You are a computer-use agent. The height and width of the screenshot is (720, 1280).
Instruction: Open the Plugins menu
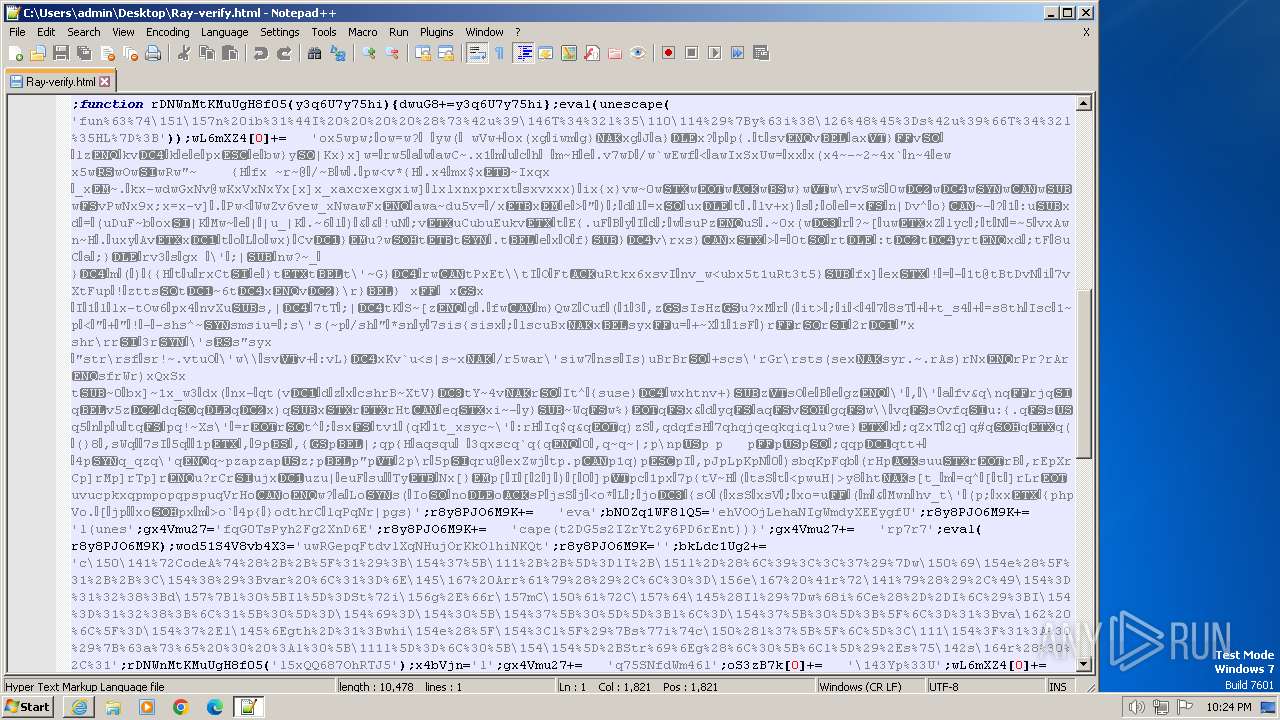437,32
